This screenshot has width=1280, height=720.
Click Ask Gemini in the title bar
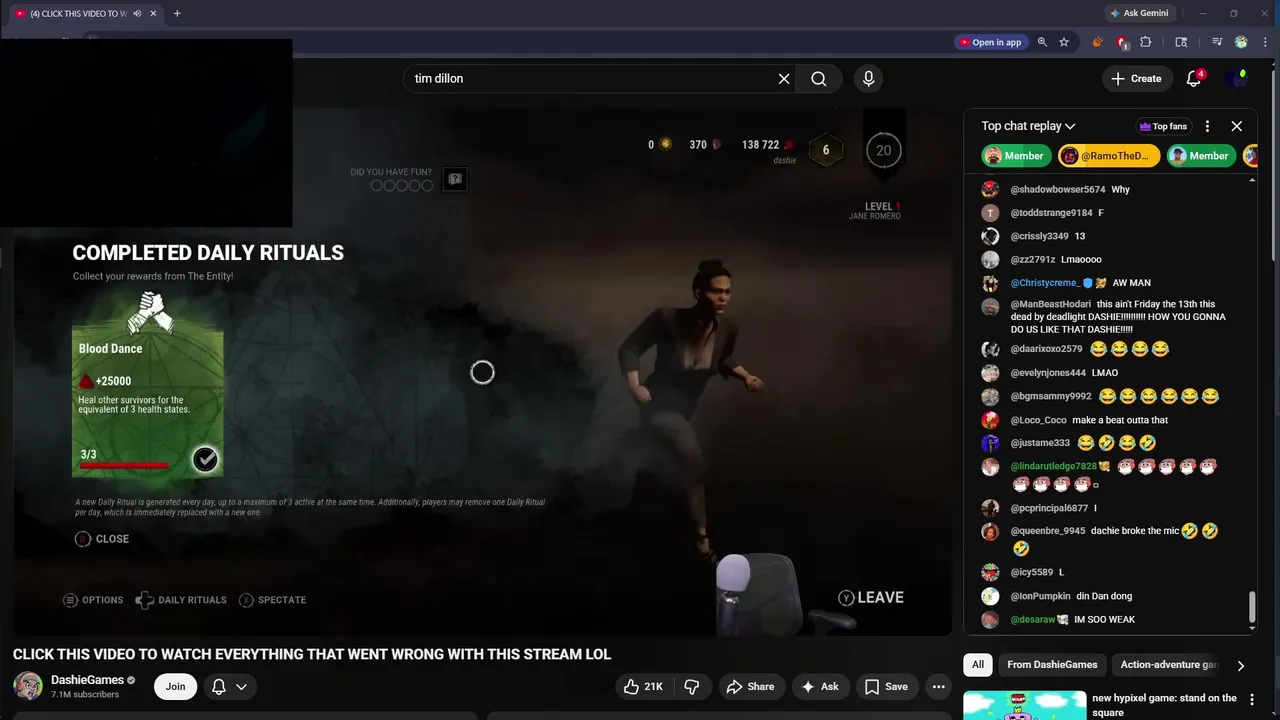coord(1138,13)
